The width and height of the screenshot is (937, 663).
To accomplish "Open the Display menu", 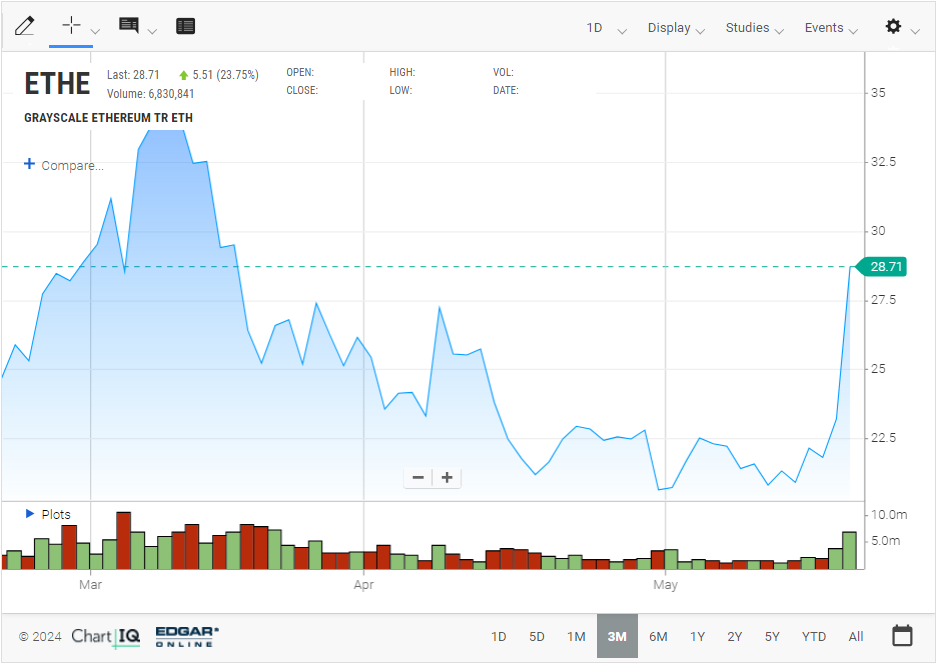I will click(x=676, y=28).
